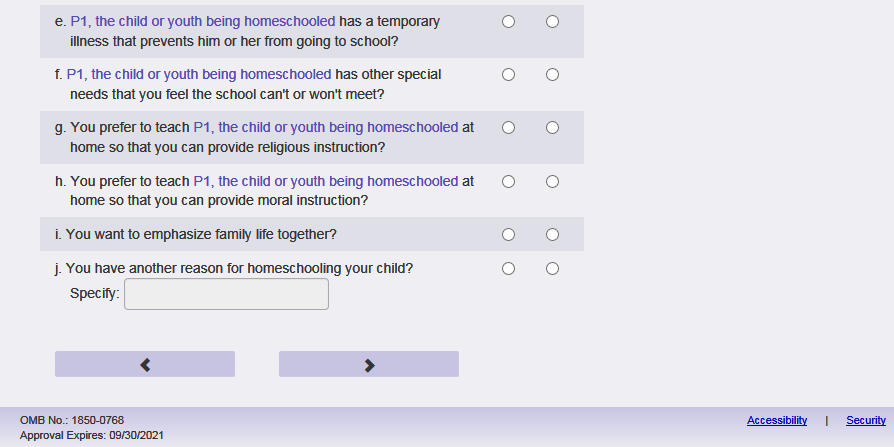This screenshot has width=894, height=447.
Task: Choose left radio for other special needs
Action: pyautogui.click(x=508, y=75)
